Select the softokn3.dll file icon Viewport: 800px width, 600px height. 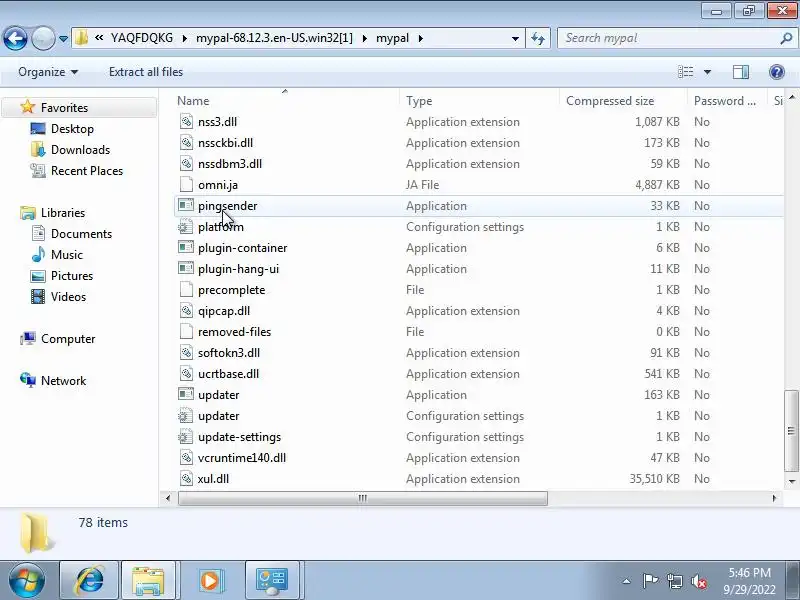[x=186, y=353]
